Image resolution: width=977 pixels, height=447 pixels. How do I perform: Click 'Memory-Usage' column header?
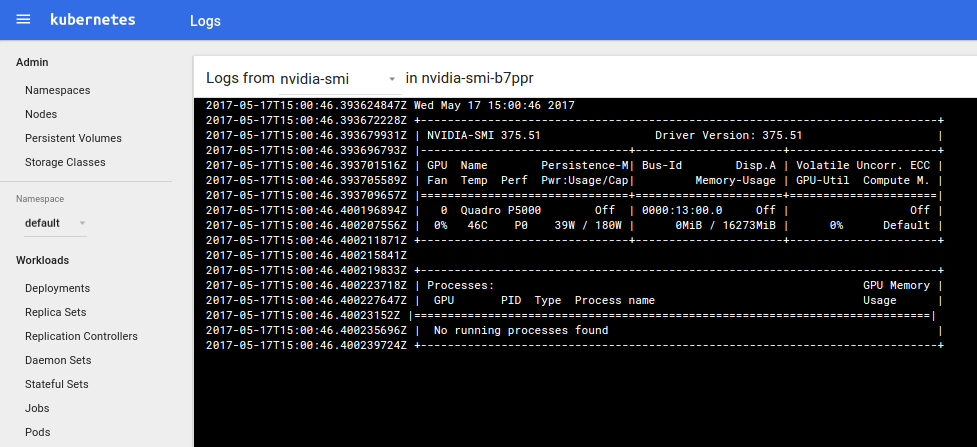click(x=735, y=180)
